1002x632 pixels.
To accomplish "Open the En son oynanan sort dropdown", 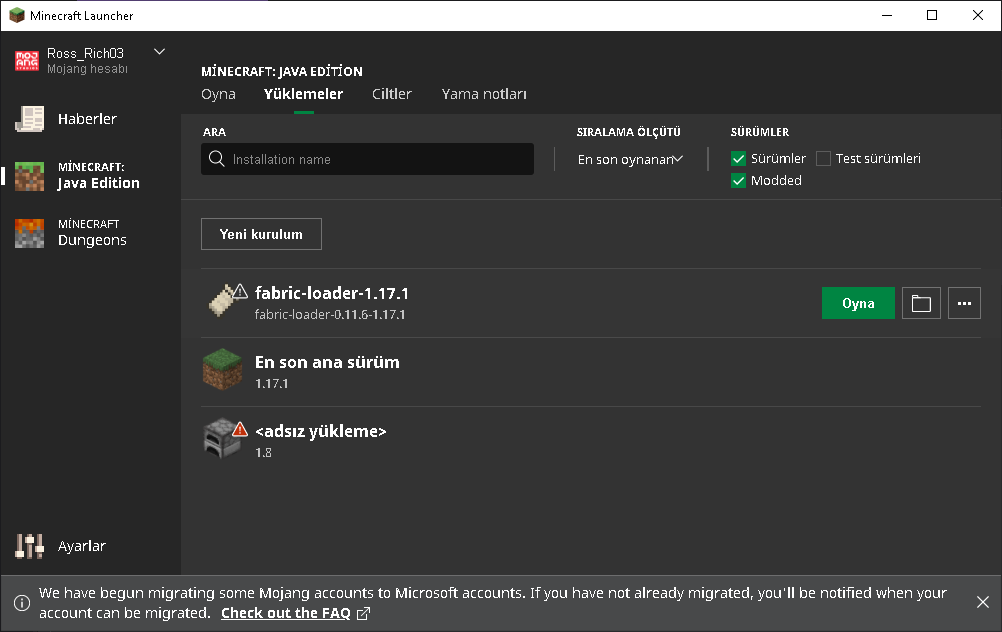I will 629,159.
